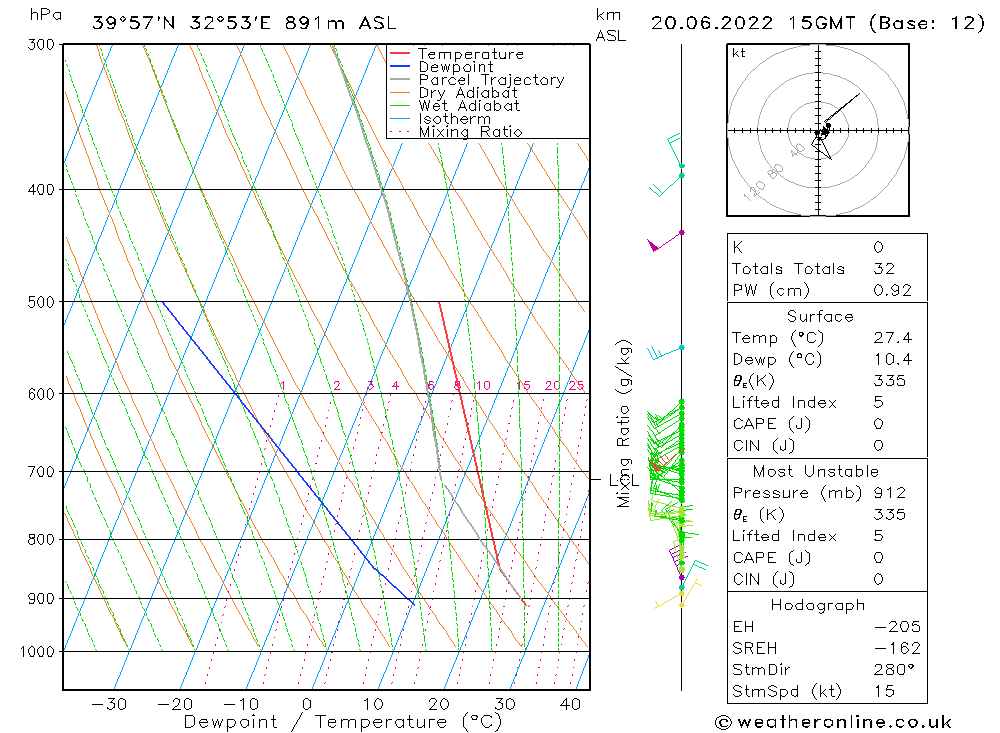Click the 1000 hPa pressure label
Image resolution: width=1000 pixels, height=733 pixels.
tap(38, 652)
